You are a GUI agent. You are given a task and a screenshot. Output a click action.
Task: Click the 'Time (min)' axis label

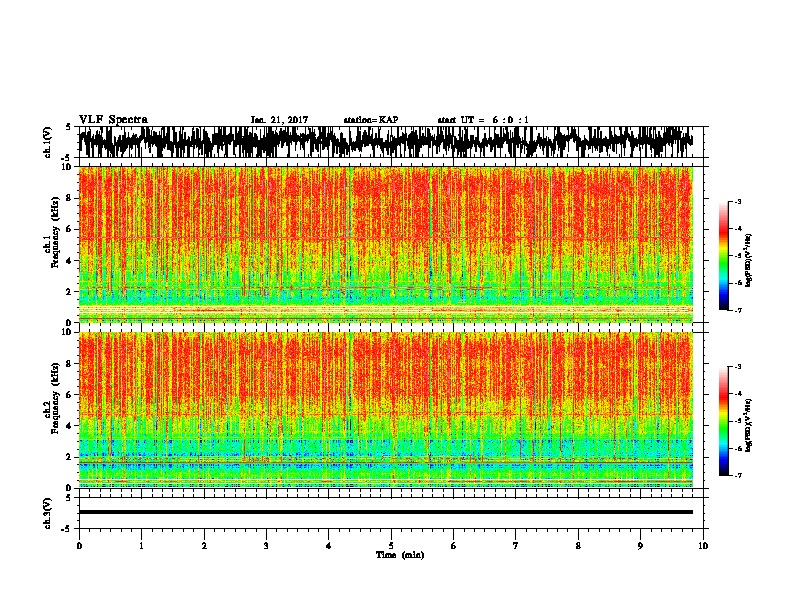[400, 555]
